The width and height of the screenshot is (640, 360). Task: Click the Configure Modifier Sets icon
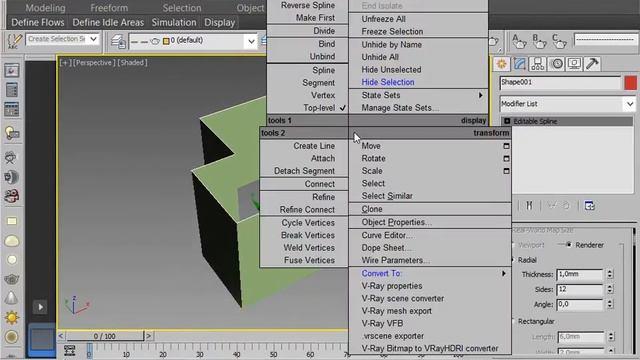click(x=589, y=206)
